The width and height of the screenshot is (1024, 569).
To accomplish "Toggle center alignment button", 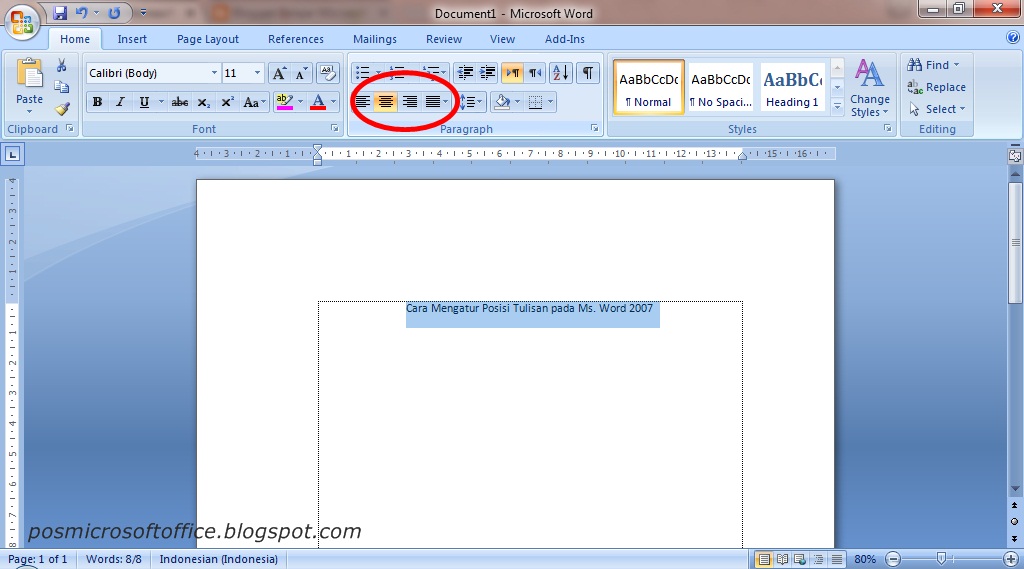I will pyautogui.click(x=386, y=102).
